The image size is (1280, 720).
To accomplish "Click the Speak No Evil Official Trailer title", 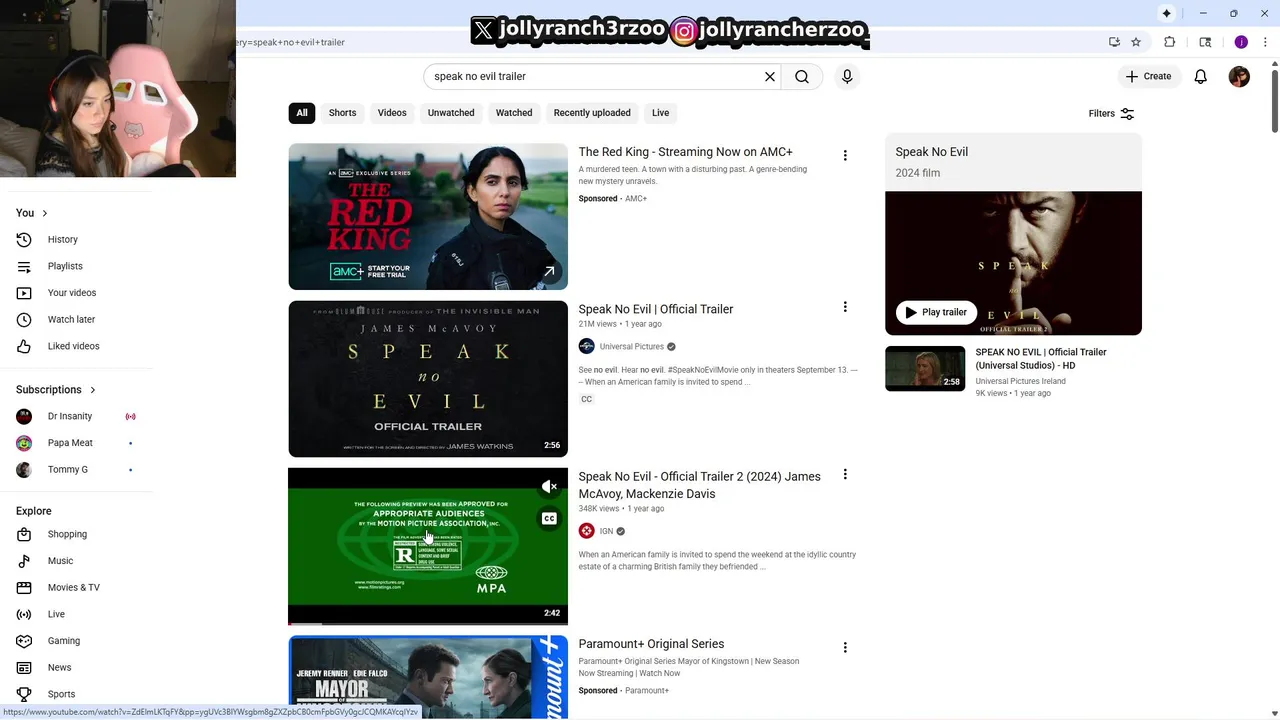I will [x=656, y=309].
